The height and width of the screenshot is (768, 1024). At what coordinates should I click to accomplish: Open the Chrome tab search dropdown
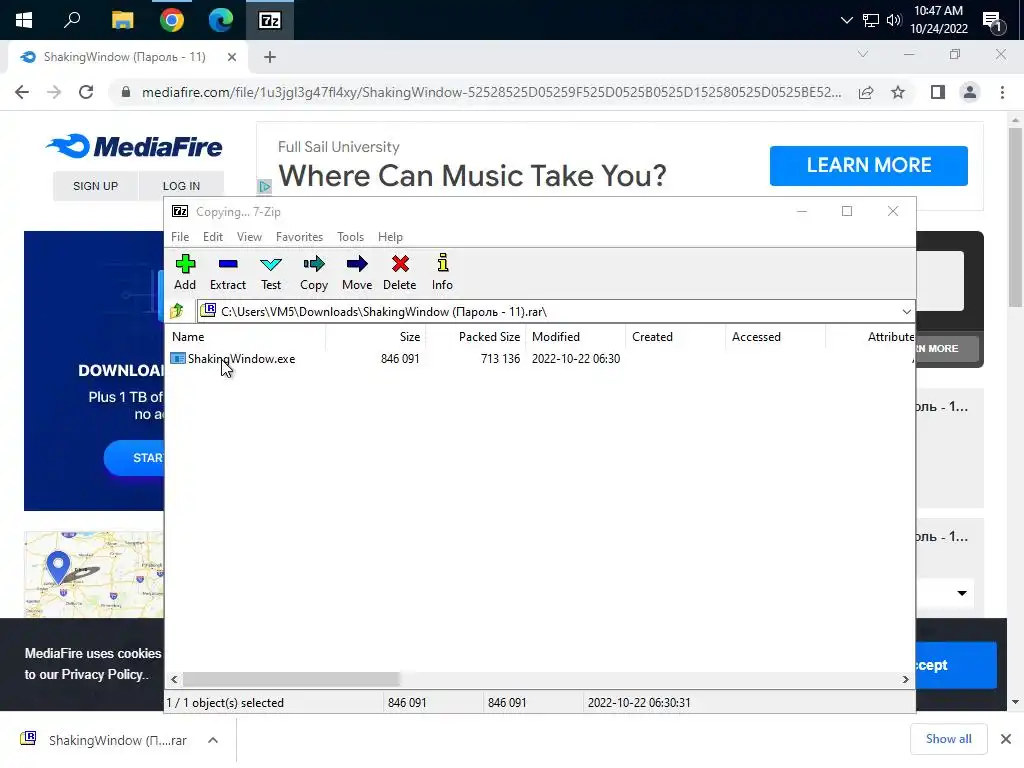point(863,54)
